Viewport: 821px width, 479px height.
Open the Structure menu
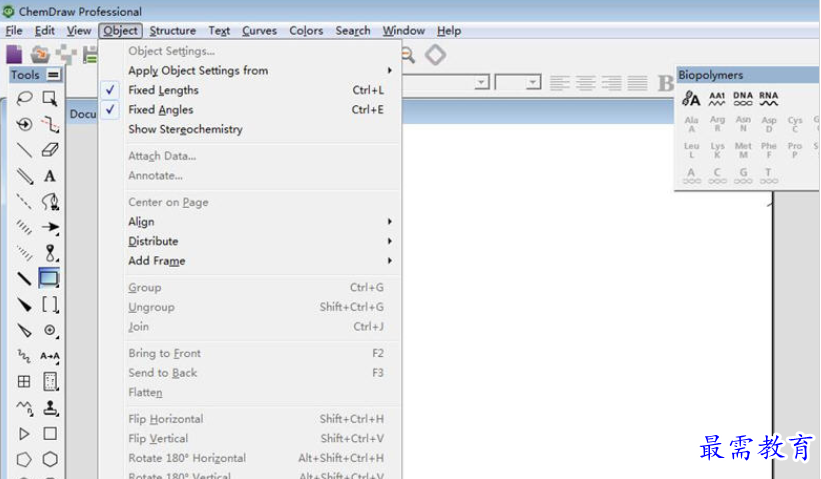point(172,31)
